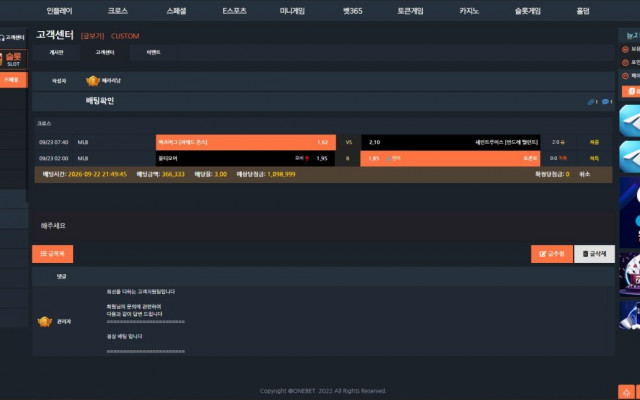Screen dimensions: 640x400
Task: Click the 크로스 label above the bet rows
Action: pyautogui.click(x=44, y=123)
